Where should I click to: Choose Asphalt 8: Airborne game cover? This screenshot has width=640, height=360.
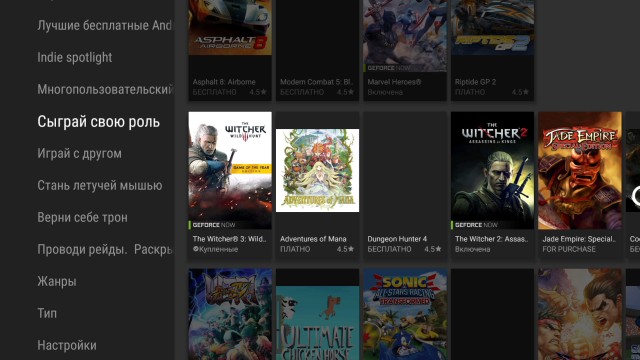(x=230, y=27)
